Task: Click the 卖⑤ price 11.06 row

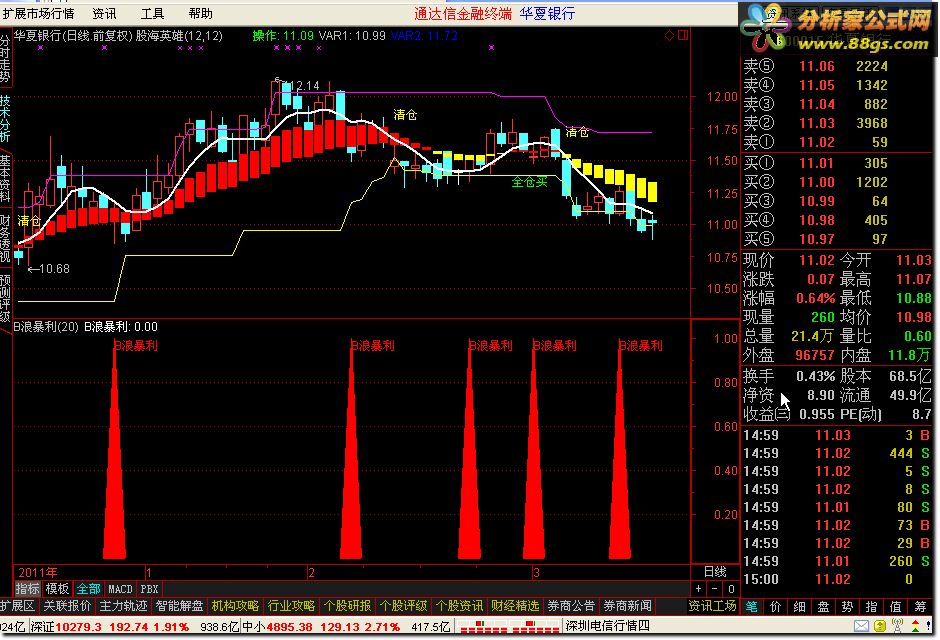Action: pyautogui.click(x=837, y=67)
